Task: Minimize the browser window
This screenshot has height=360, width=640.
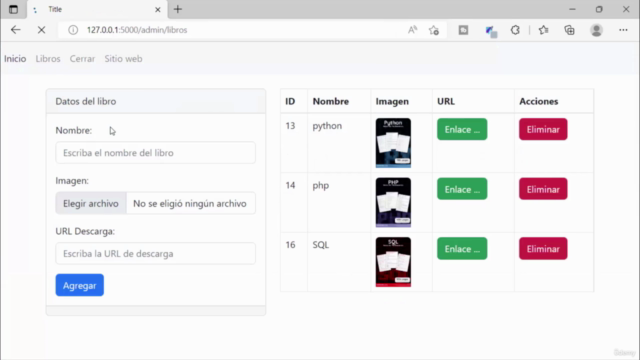Action: tap(572, 9)
